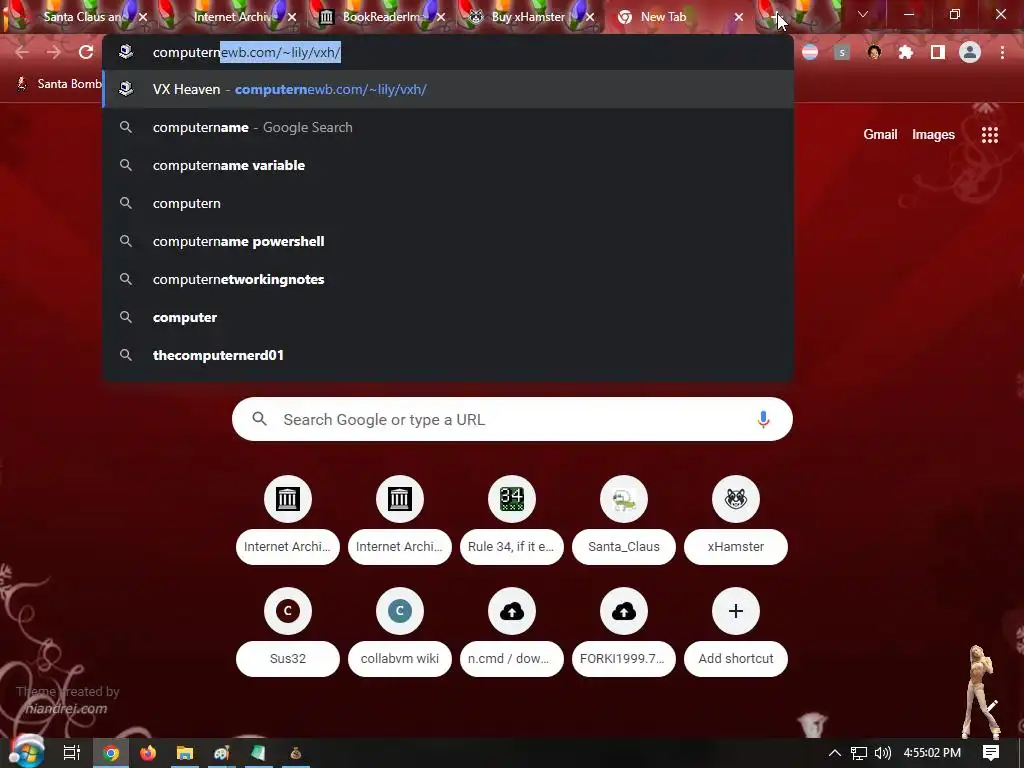Click the Add shortcut plus tile

click(735, 632)
